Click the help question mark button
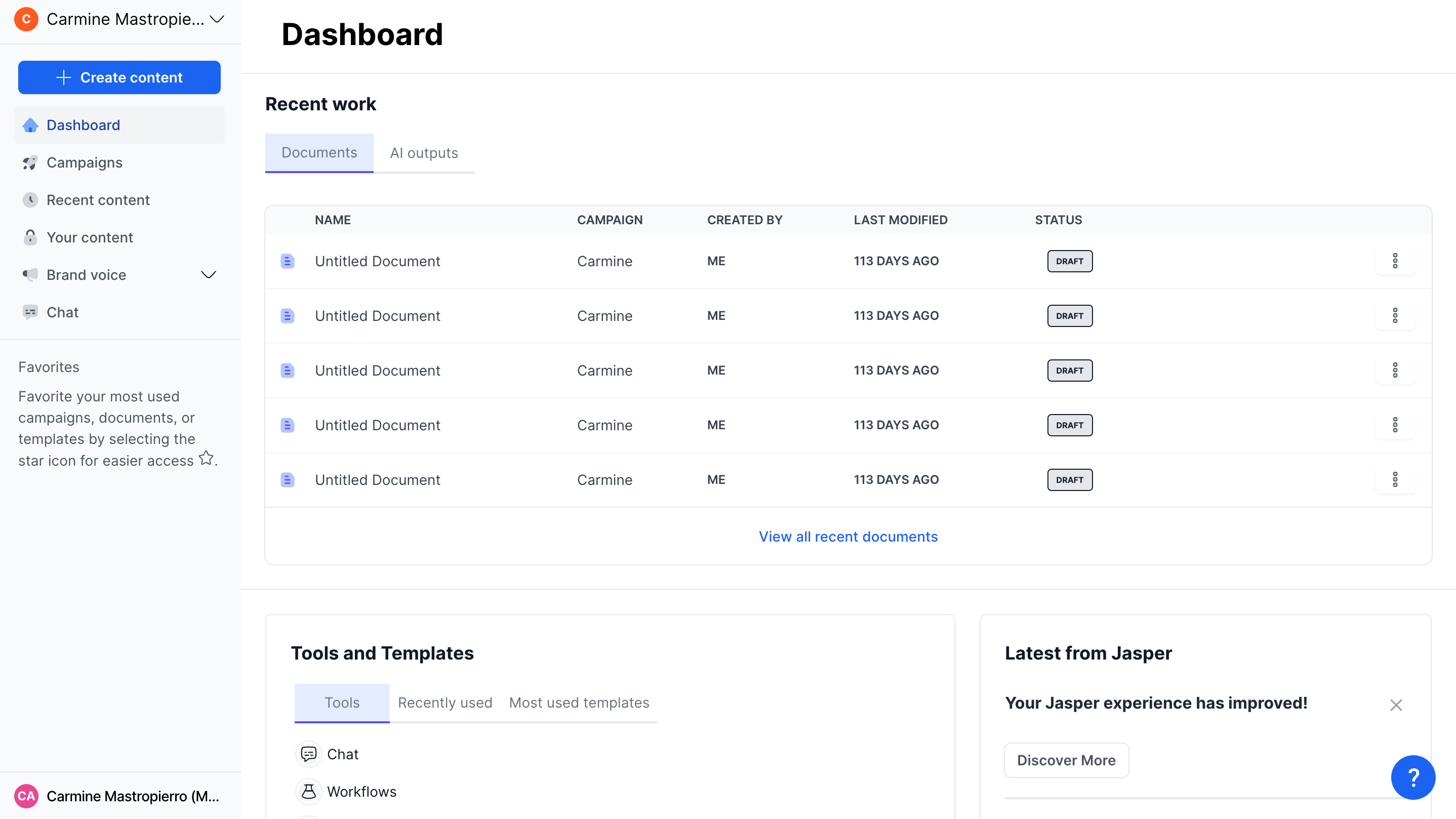The image size is (1456, 819). point(1413,777)
